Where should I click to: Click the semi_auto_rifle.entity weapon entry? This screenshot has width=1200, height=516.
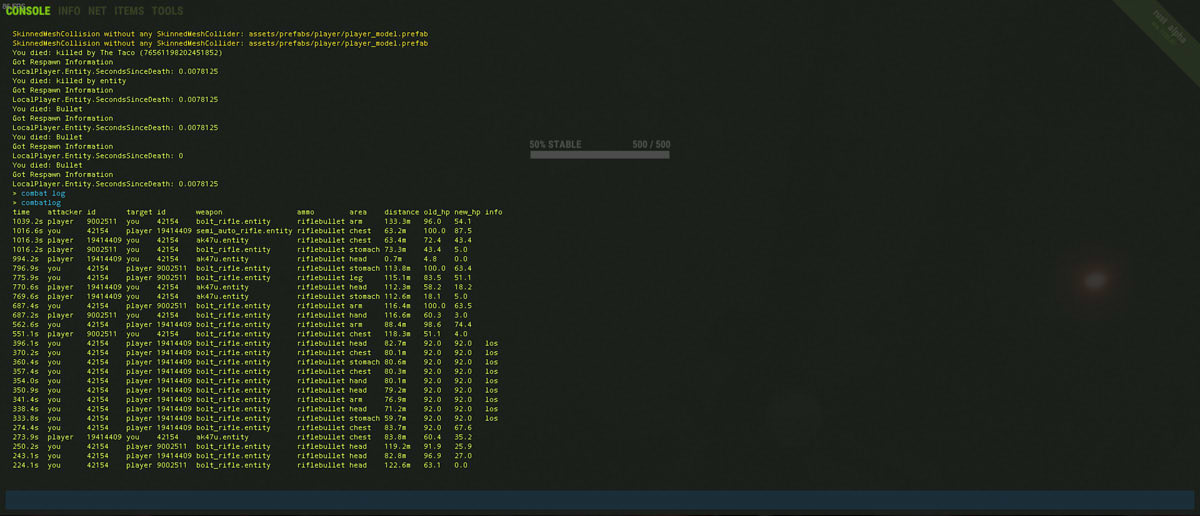[243, 231]
